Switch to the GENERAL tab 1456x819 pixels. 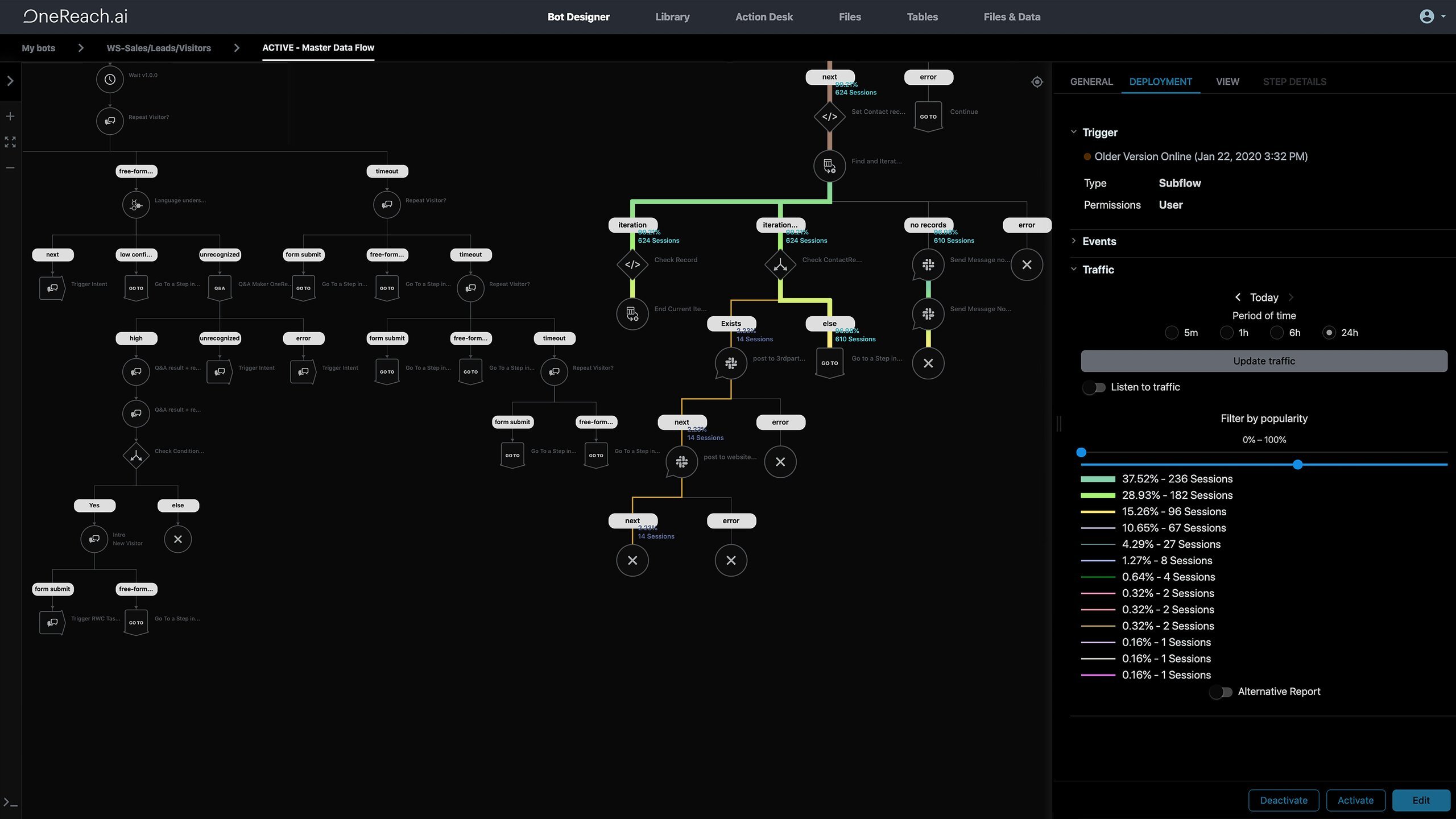(1091, 82)
